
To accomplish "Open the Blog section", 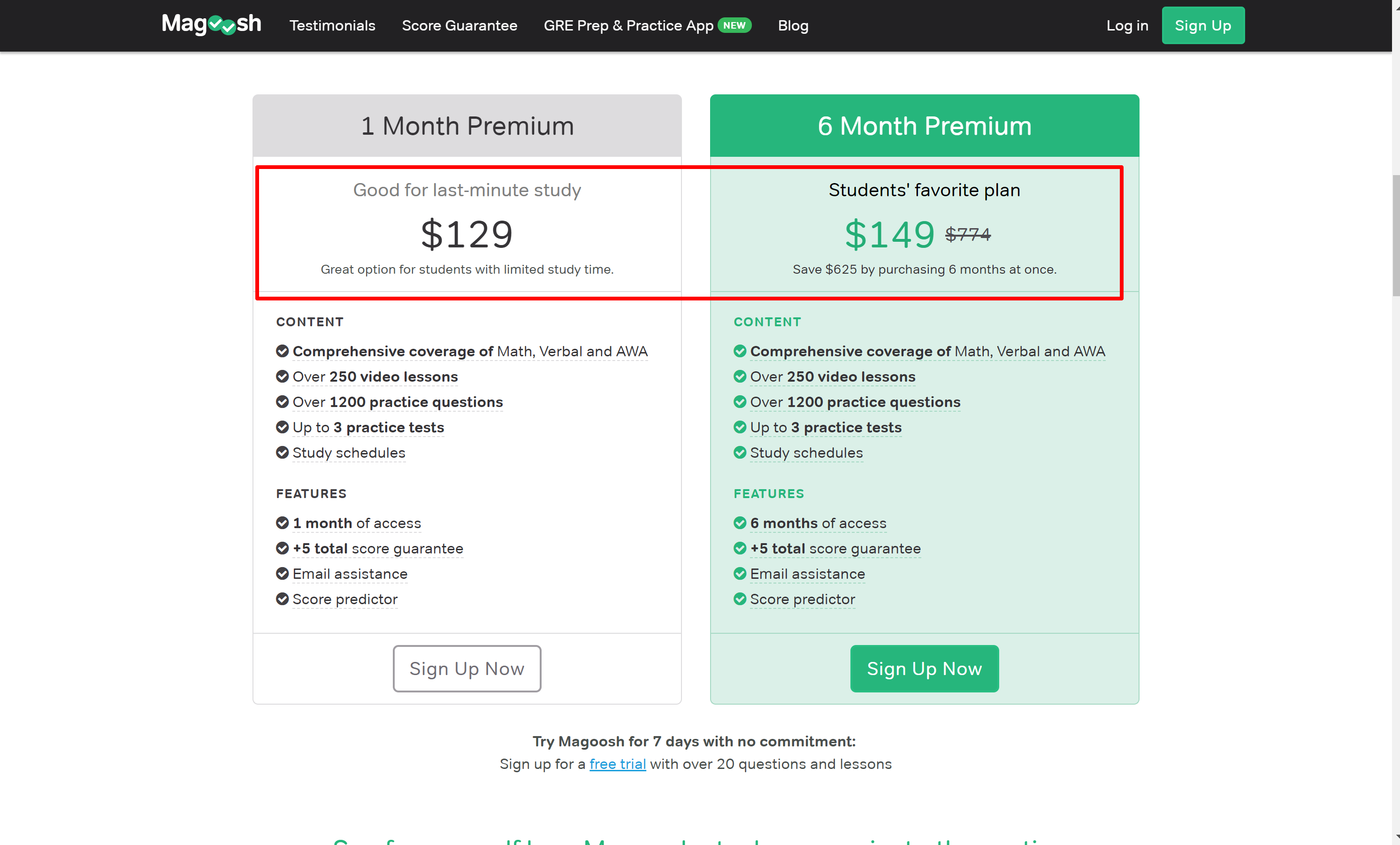I will (x=793, y=25).
